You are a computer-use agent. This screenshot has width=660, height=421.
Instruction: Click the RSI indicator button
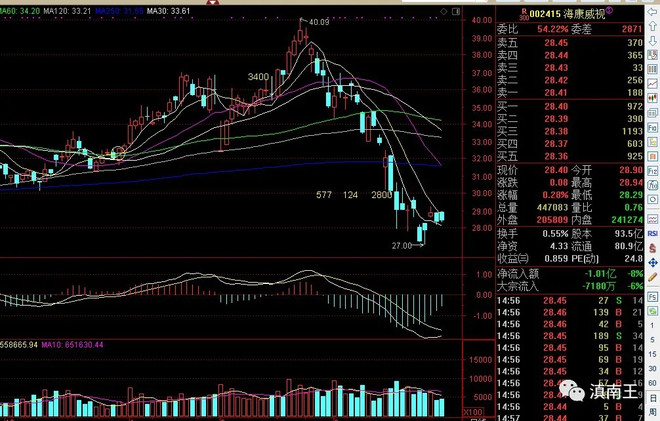(x=652, y=233)
